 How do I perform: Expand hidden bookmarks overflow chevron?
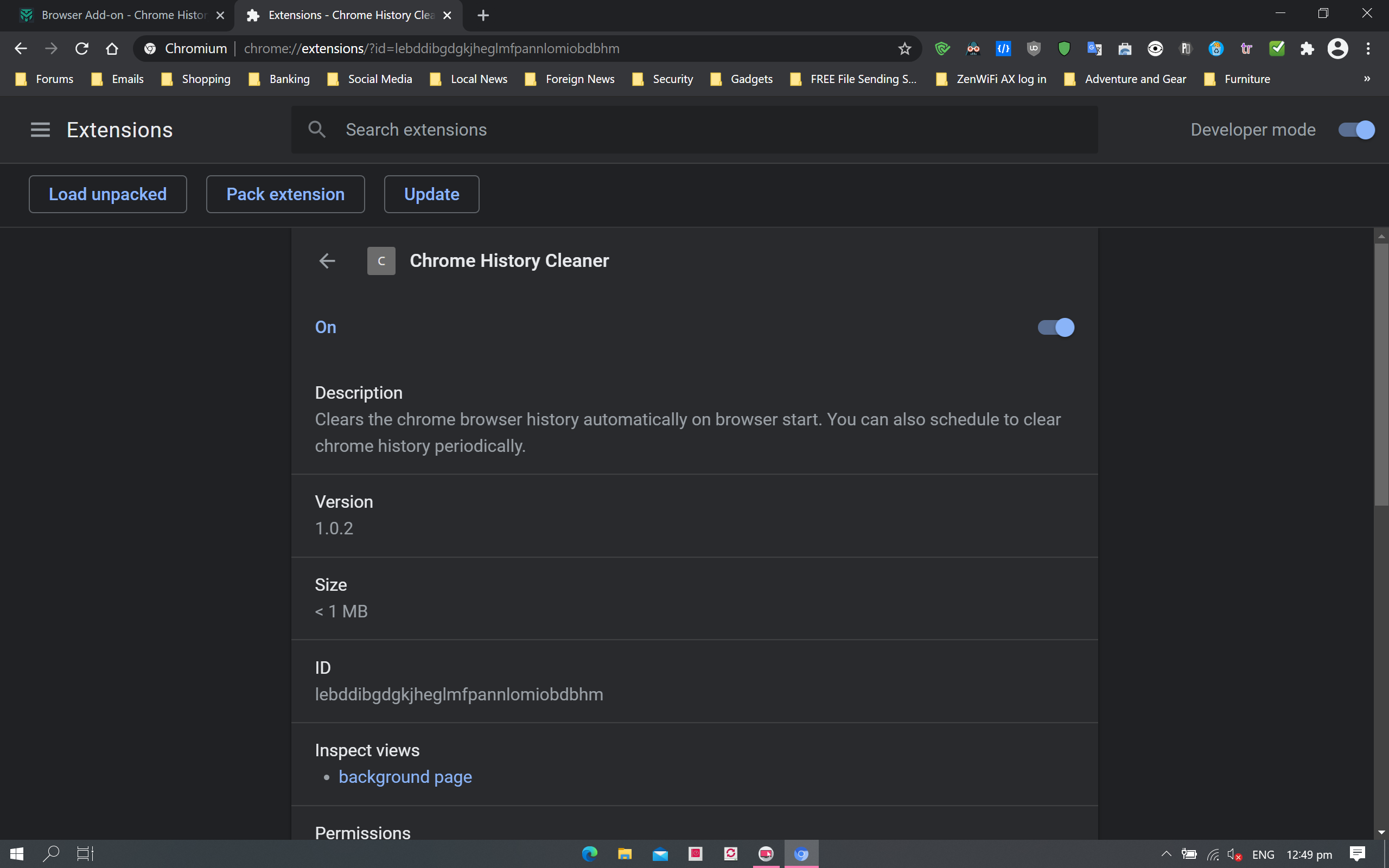(x=1367, y=79)
